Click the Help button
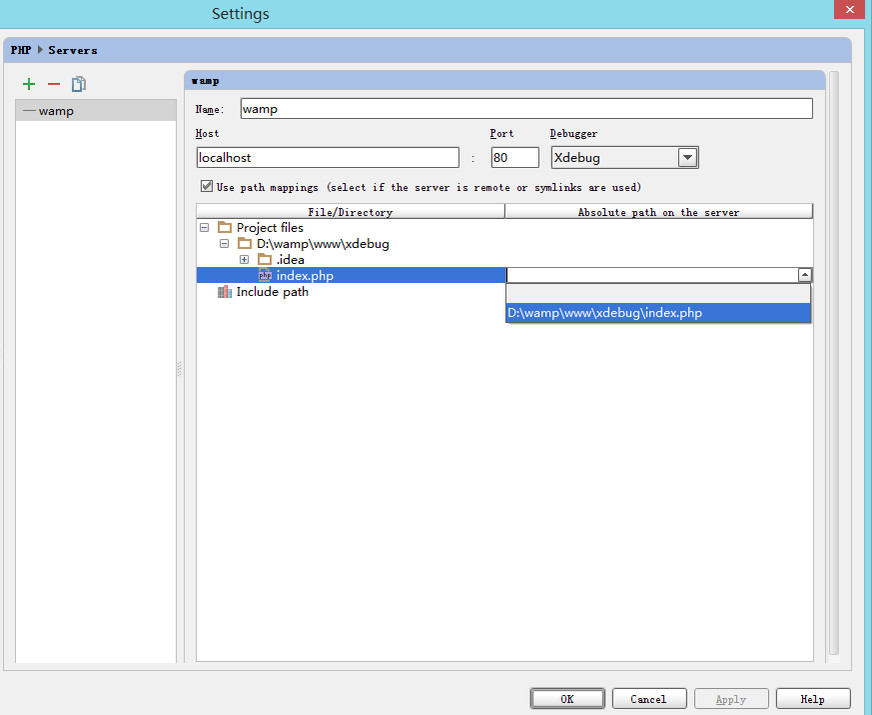 [812, 699]
